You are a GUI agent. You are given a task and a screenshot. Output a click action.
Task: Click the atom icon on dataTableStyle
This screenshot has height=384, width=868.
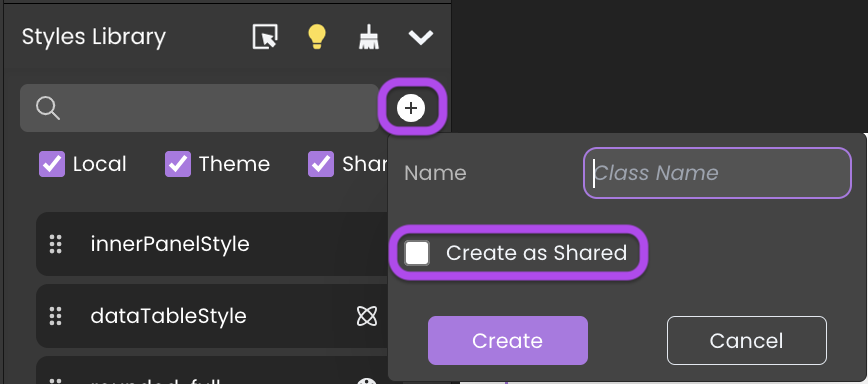[366, 316]
